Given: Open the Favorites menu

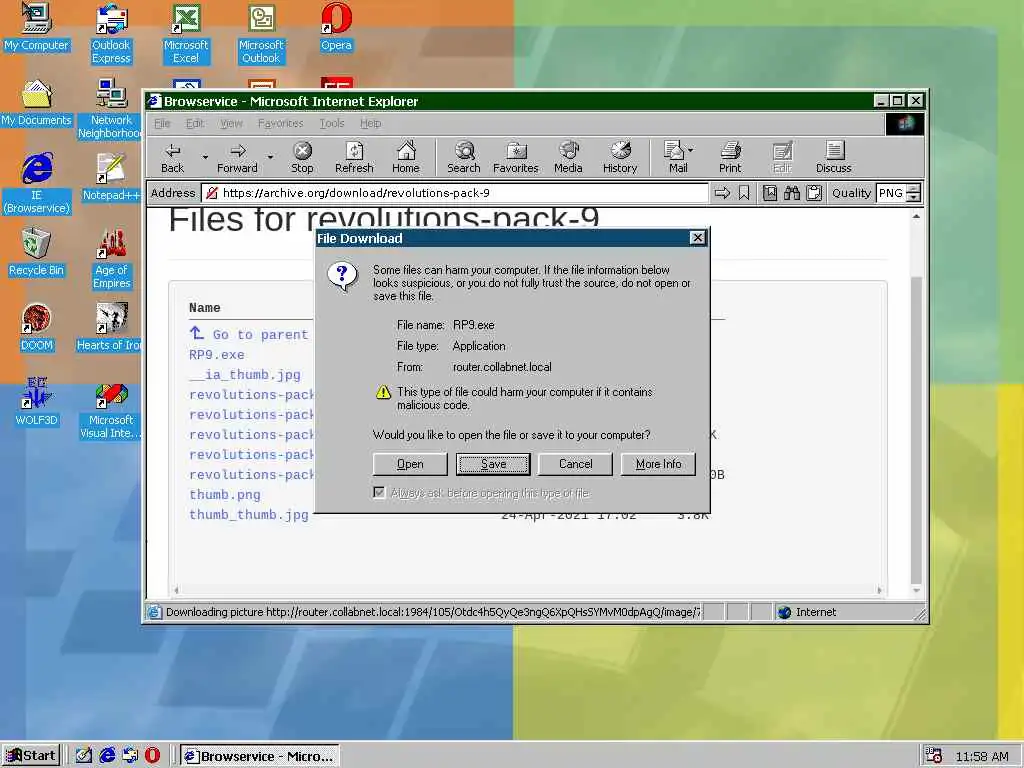Looking at the screenshot, I should 281,123.
